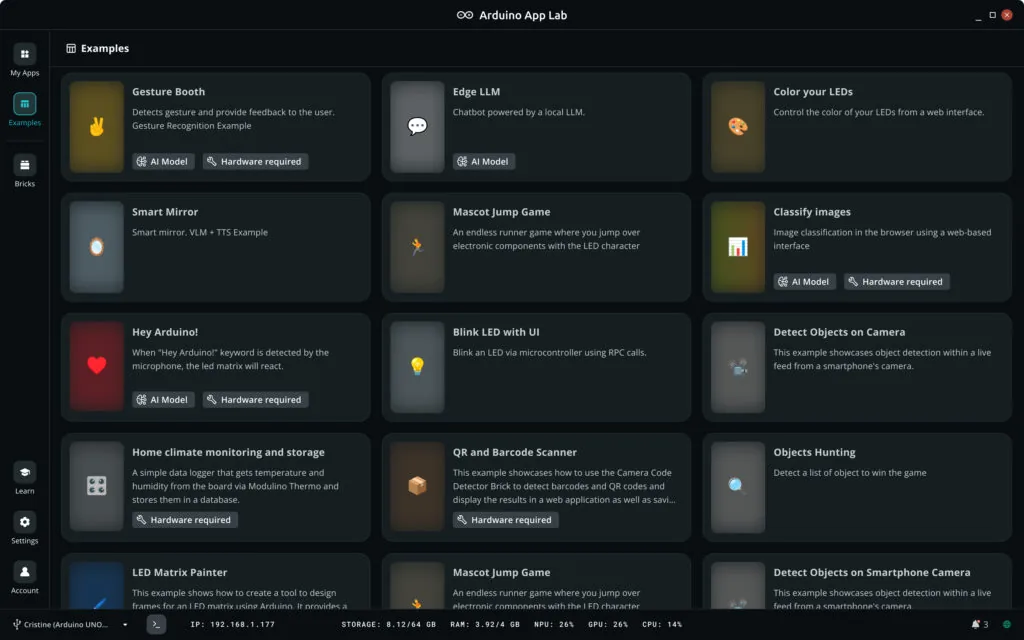
Task: Click the Hey Arduino! red heart icon
Action: [x=97, y=366]
